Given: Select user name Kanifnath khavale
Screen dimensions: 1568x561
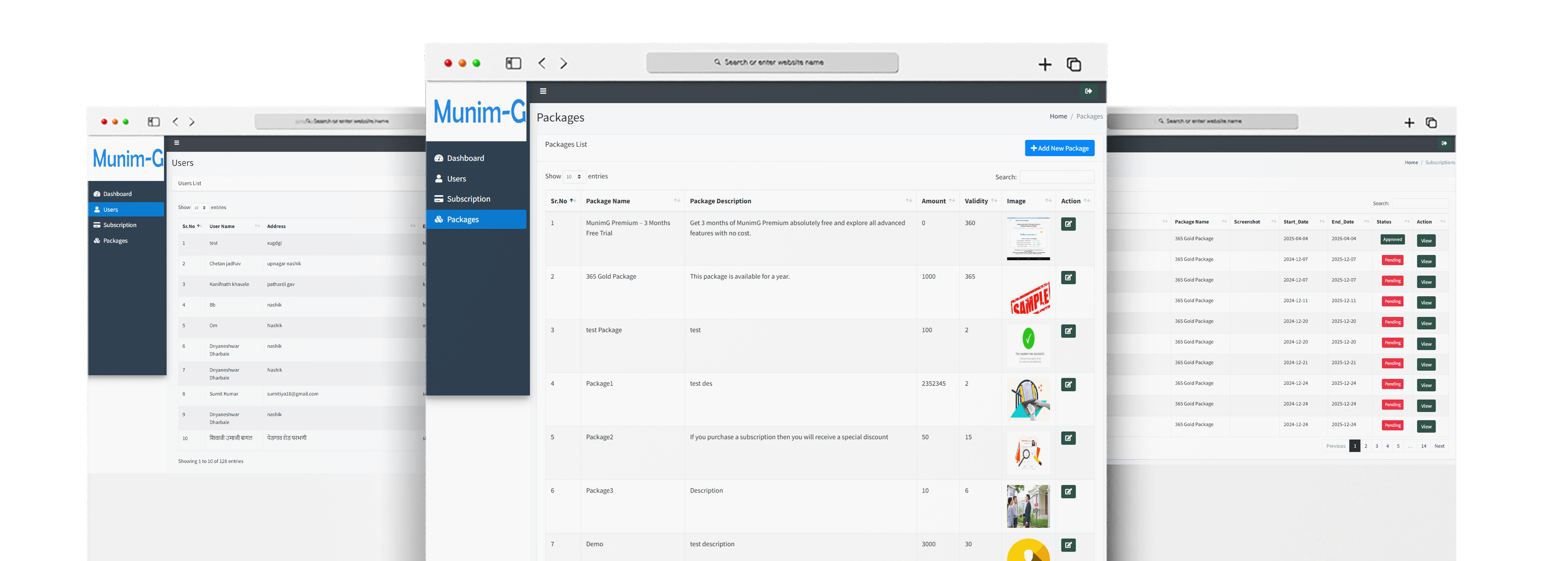Looking at the screenshot, I should pos(229,285).
